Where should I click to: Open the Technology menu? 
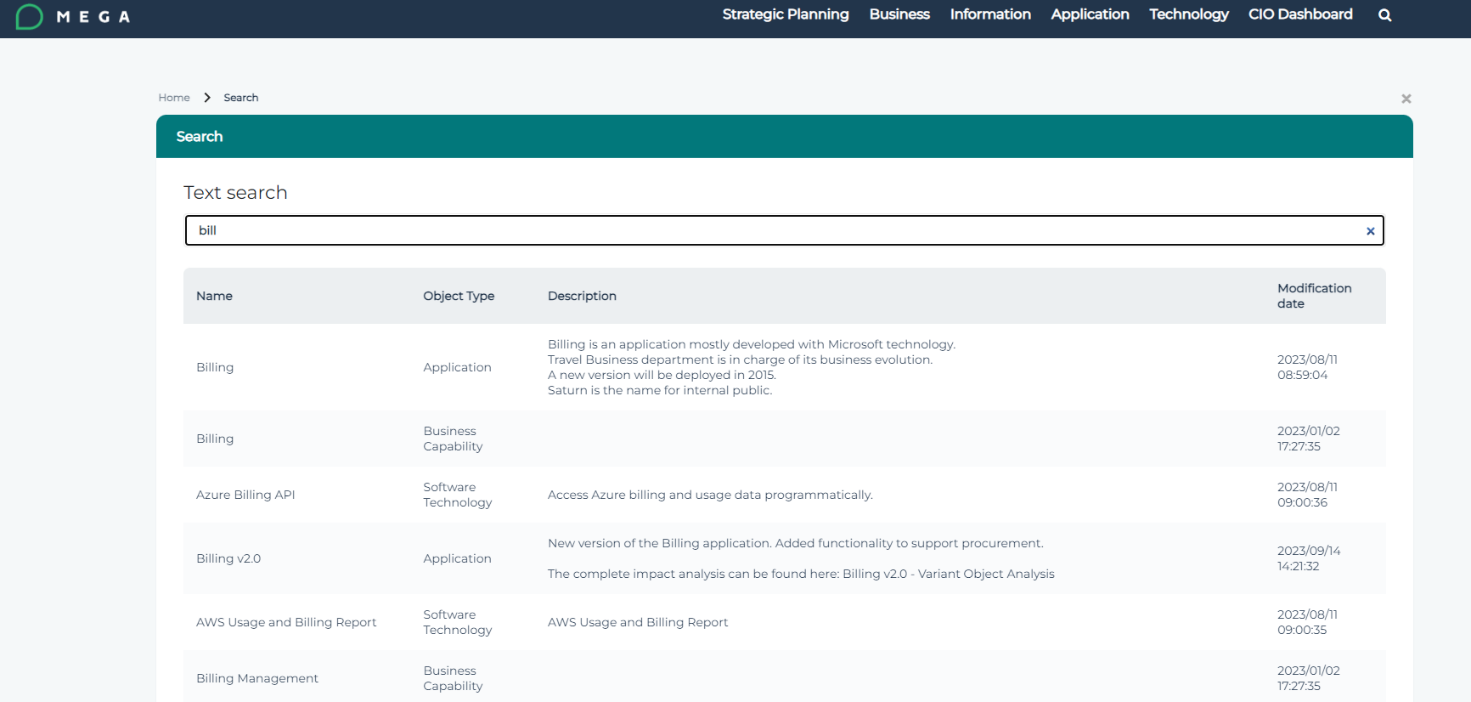point(1188,14)
